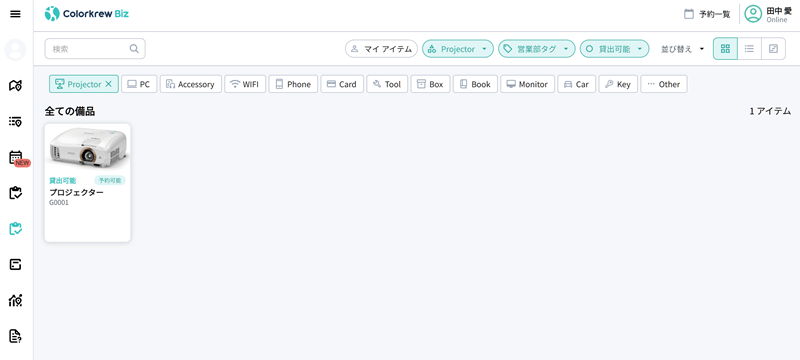Viewport: 800px width, 360px height.
Task: Filter by Monitor category
Action: 528,84
